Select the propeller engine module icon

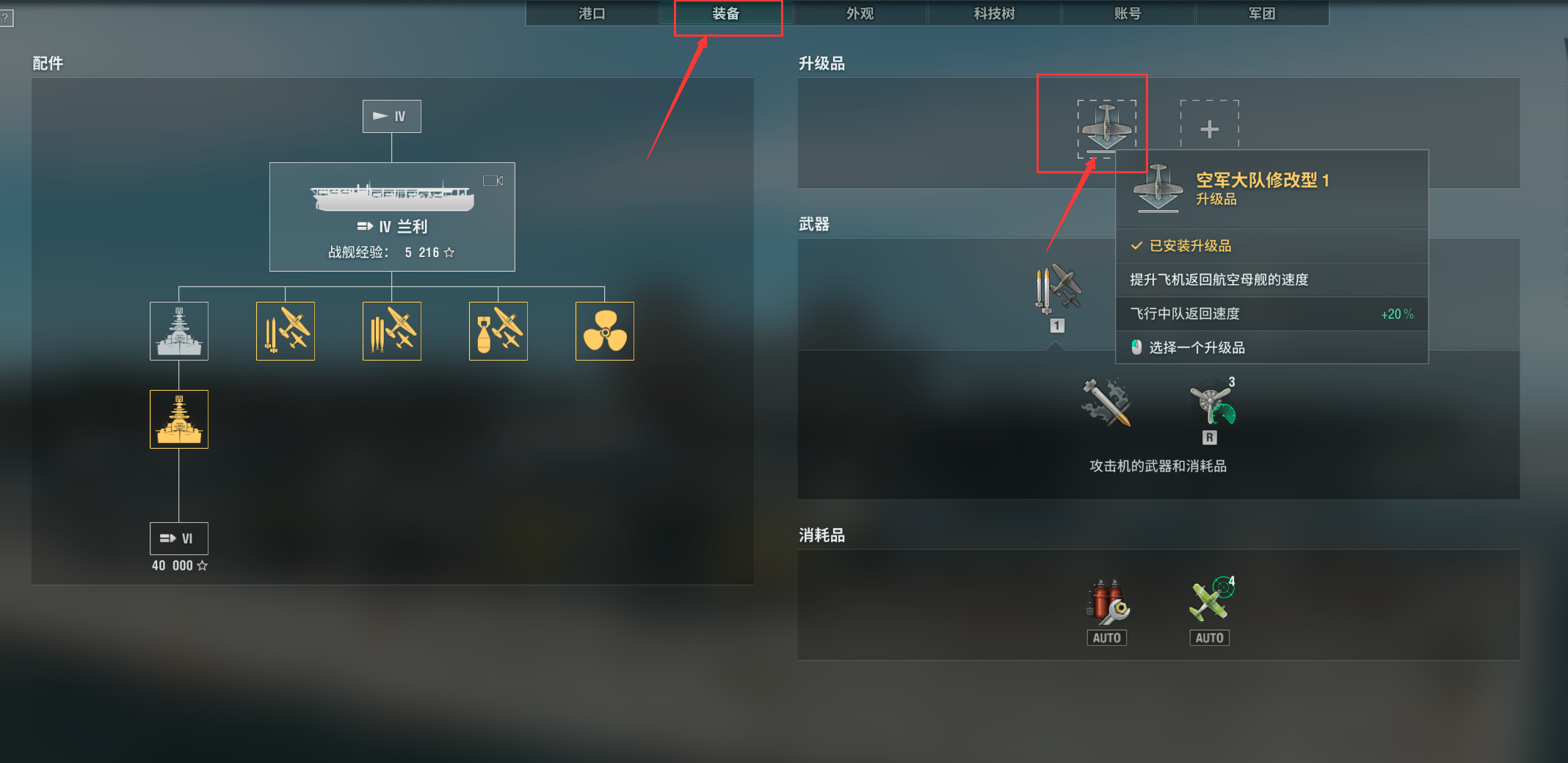[x=605, y=330]
